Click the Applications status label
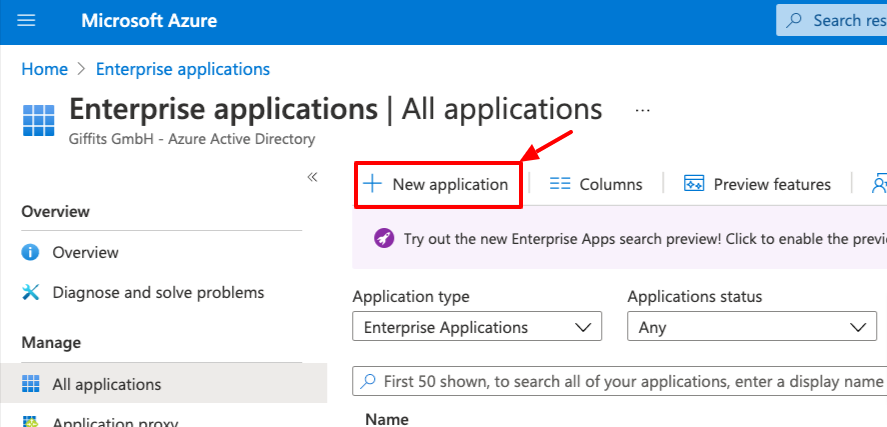The image size is (887, 427). 695,296
